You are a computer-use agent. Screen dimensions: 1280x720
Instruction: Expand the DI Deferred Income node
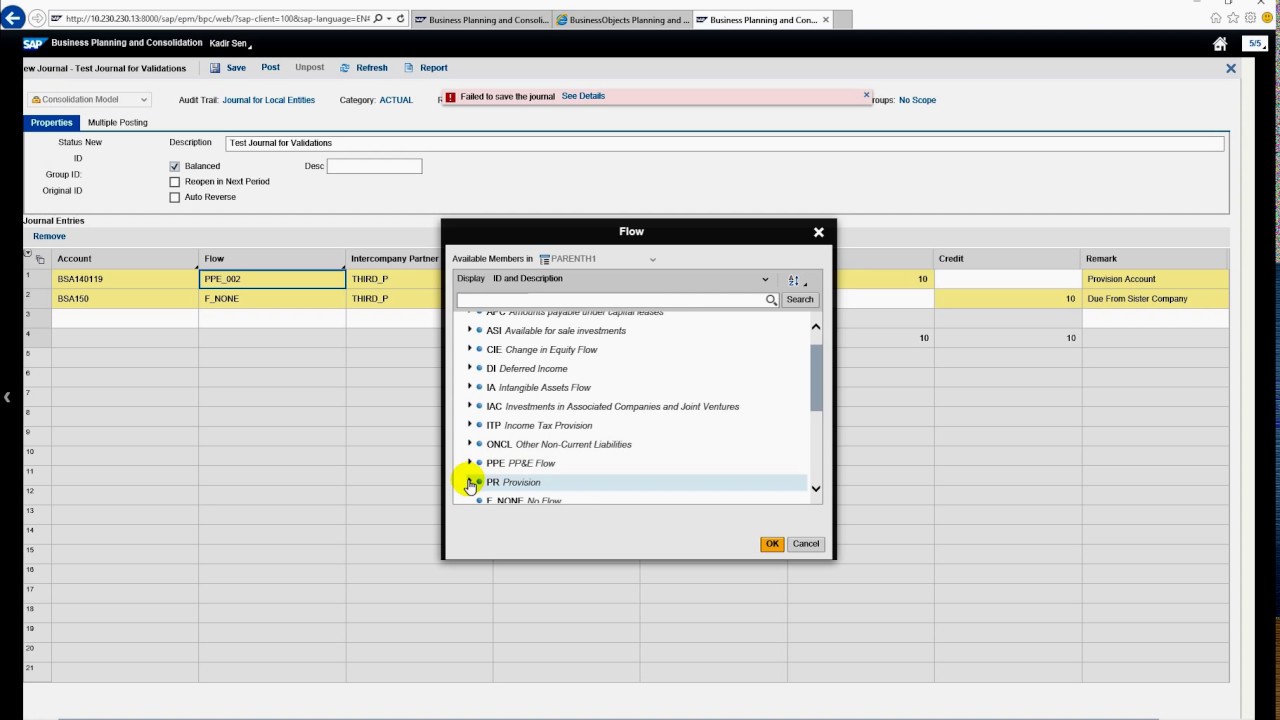click(x=469, y=368)
